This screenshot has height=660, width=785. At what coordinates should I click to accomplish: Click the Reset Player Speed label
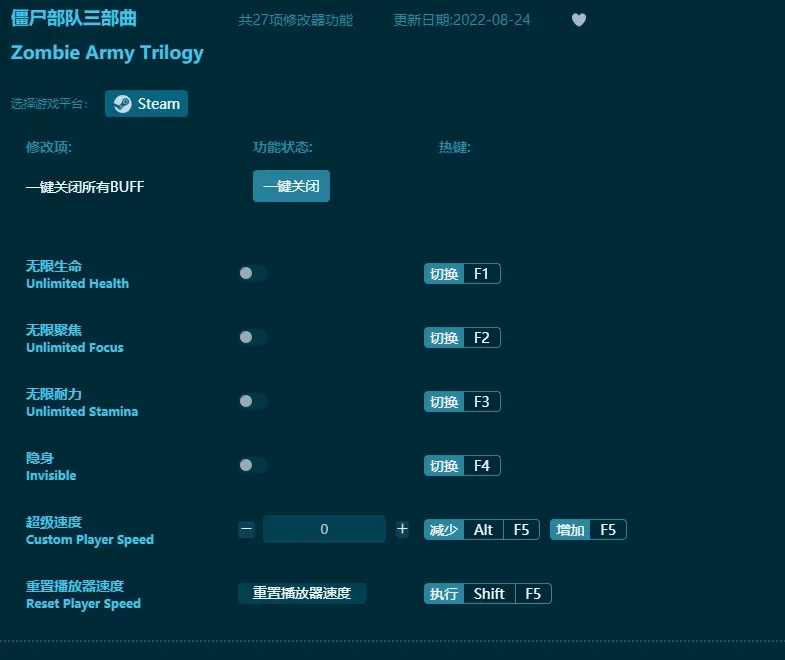(x=84, y=604)
